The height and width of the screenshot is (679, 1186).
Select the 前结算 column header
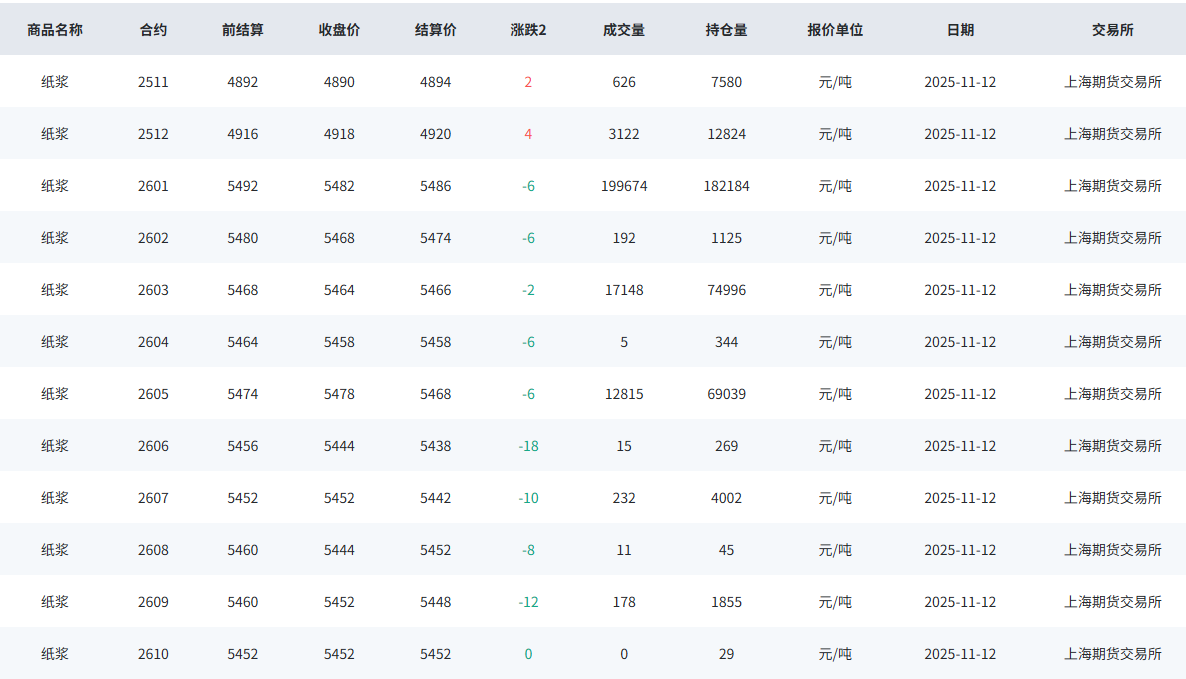click(x=243, y=30)
